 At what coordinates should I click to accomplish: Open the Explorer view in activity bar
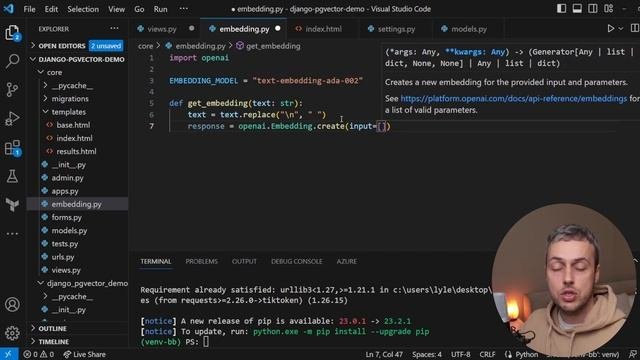pos(12,32)
